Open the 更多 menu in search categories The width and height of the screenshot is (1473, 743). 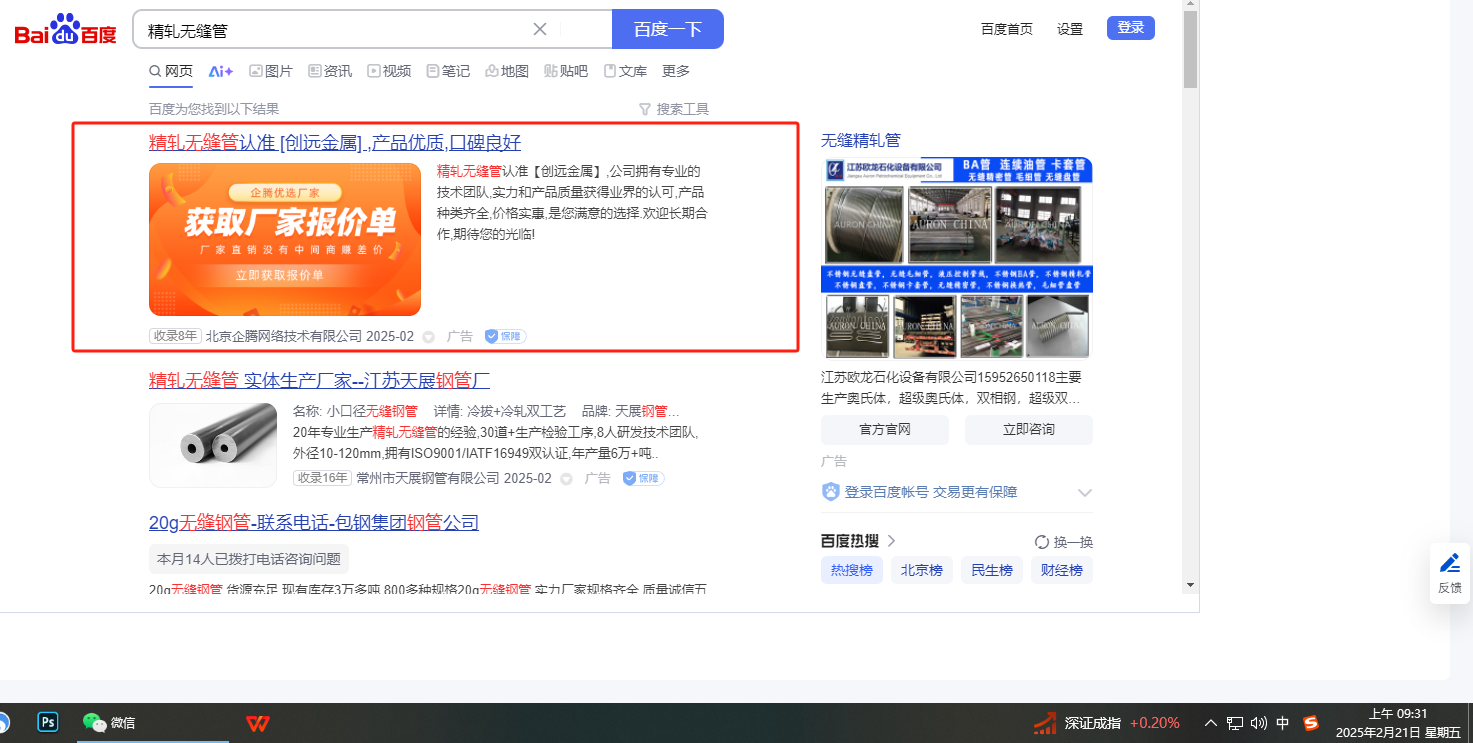point(676,71)
